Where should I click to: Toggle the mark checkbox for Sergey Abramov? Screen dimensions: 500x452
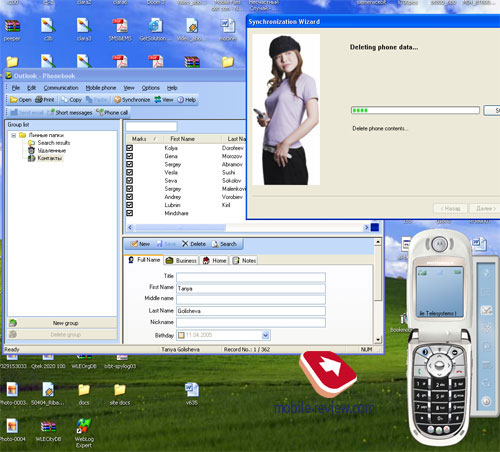click(130, 164)
